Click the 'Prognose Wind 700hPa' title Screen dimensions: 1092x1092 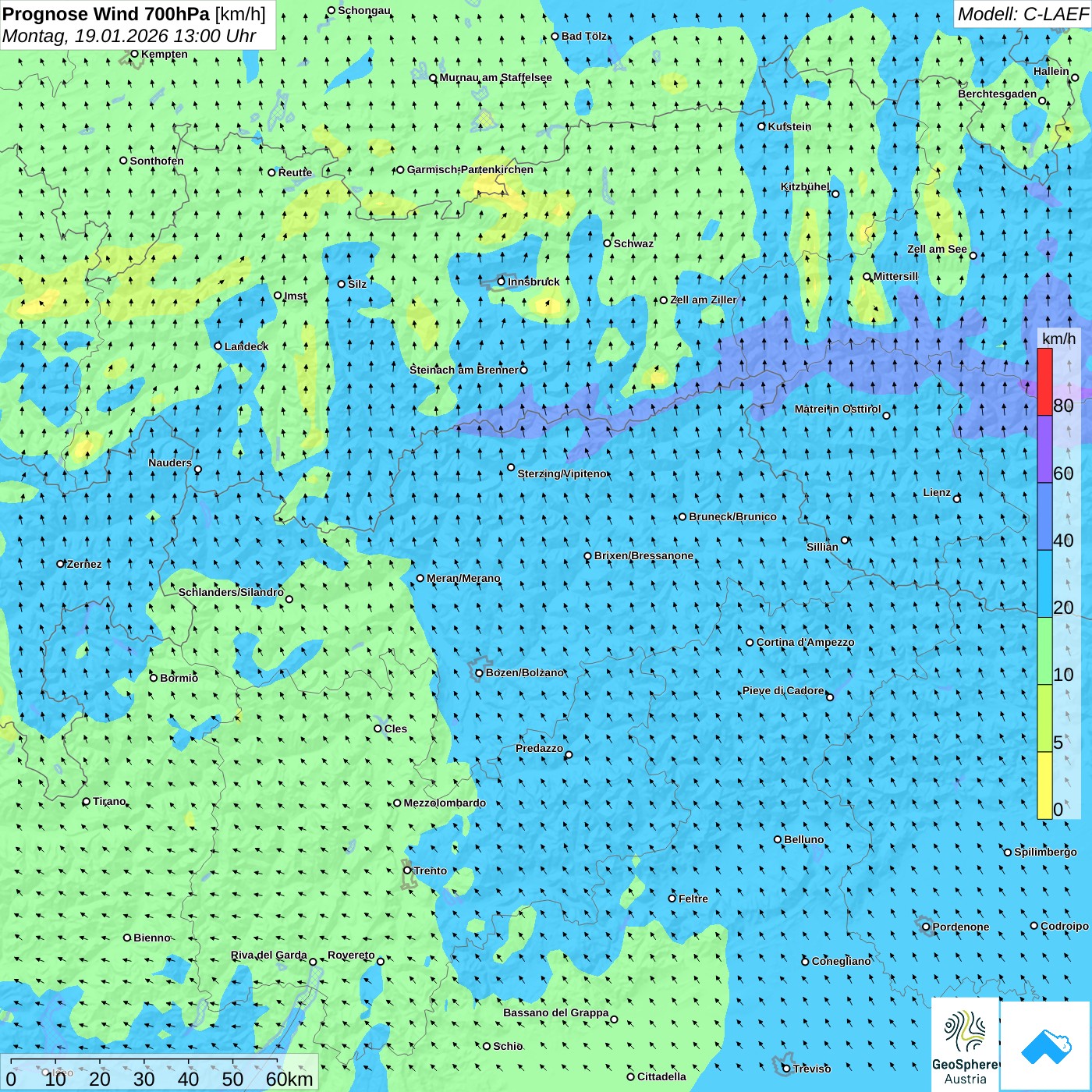[x=106, y=14]
